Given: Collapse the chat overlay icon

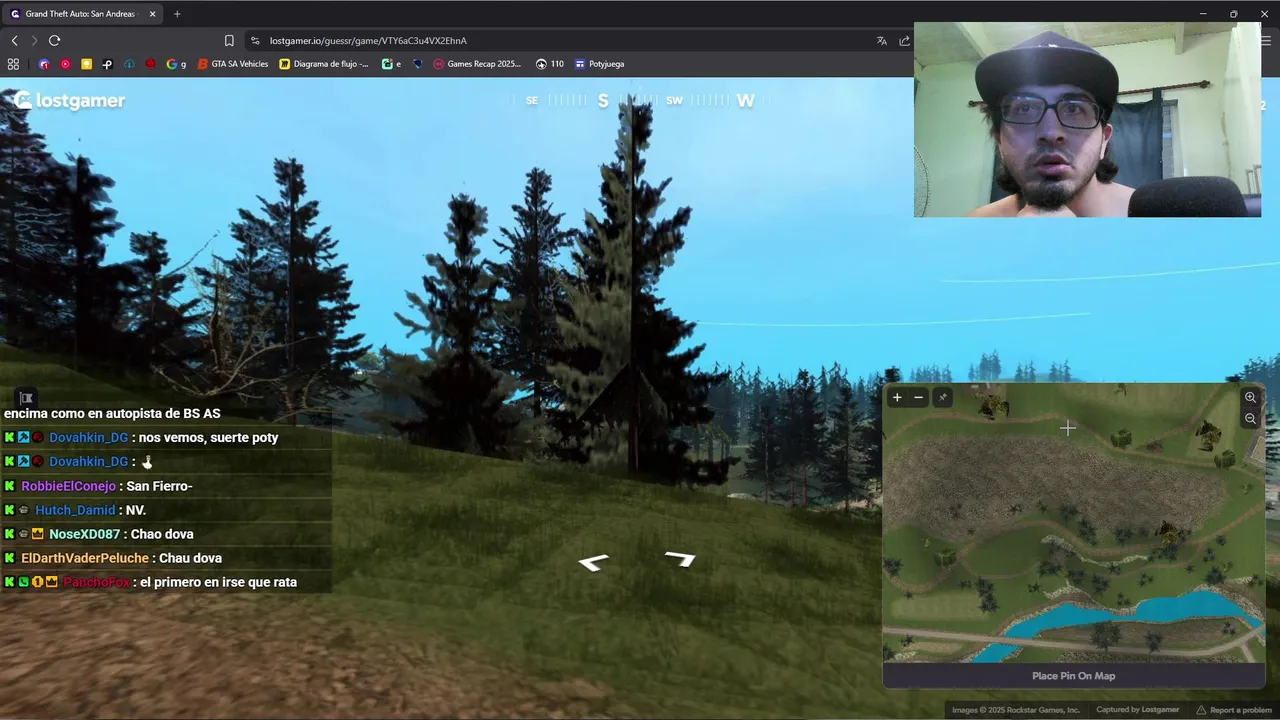Looking at the screenshot, I should pyautogui.click(x=26, y=398).
